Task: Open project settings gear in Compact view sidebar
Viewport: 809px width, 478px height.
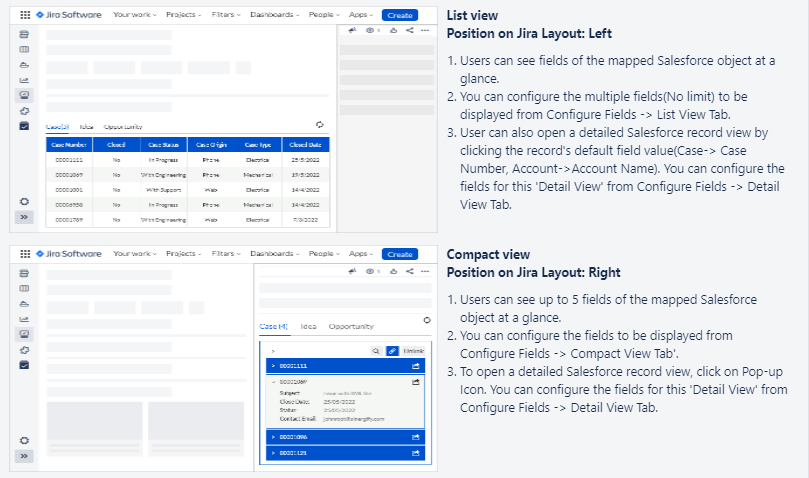Action: point(24,440)
